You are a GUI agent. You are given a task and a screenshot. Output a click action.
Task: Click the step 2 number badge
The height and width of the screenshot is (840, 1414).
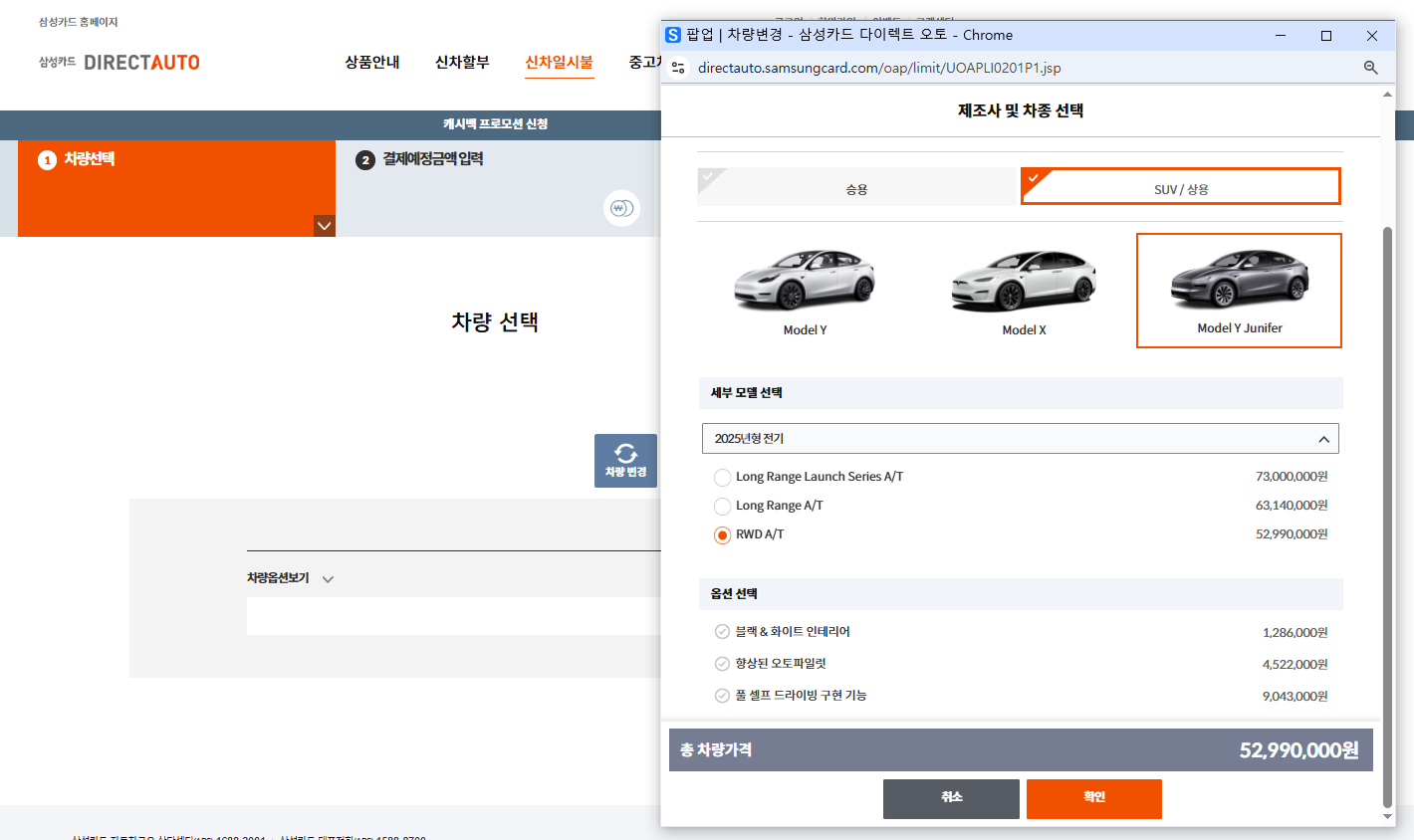[365, 160]
